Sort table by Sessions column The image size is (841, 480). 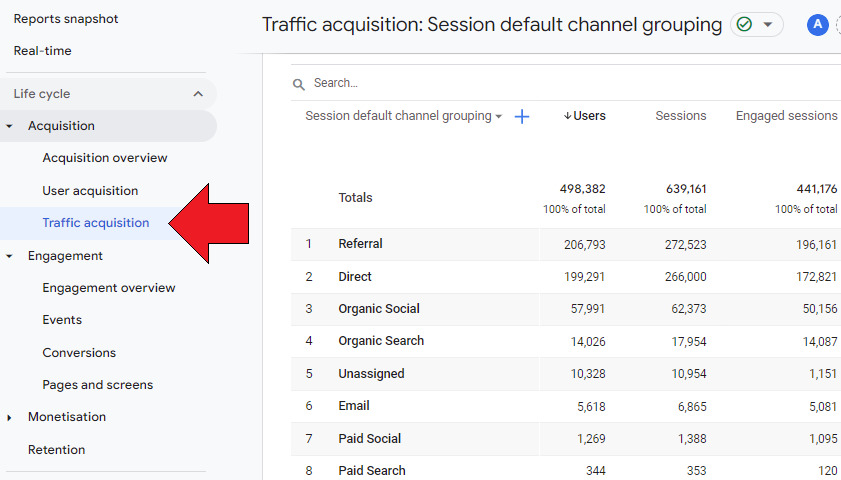point(681,116)
